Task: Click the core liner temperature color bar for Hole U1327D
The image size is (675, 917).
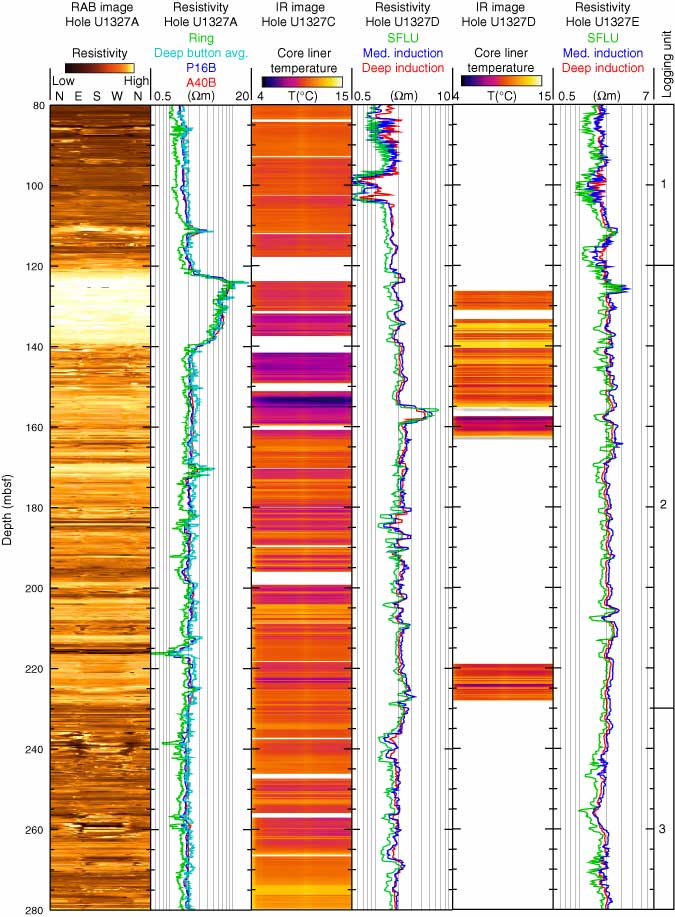Action: point(502,81)
